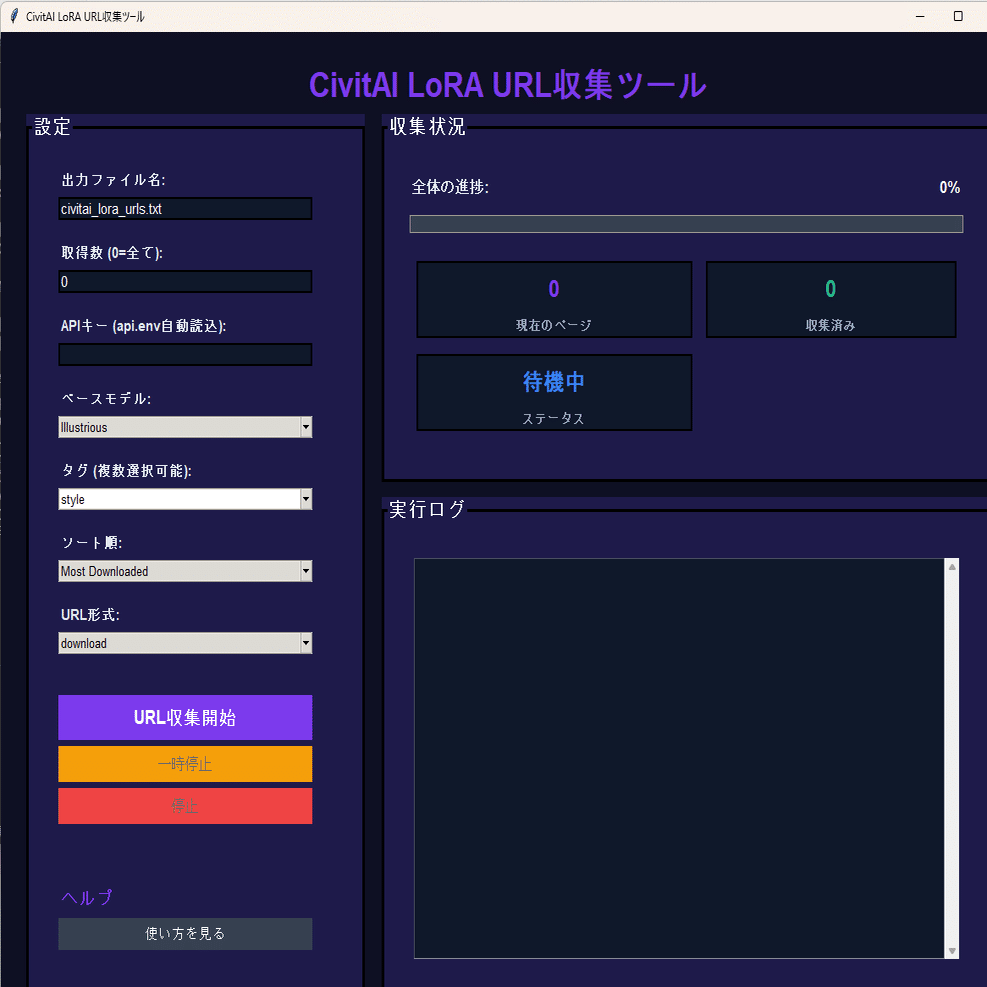Click the 0% progress percentage label
The height and width of the screenshot is (987, 987).
949,188
